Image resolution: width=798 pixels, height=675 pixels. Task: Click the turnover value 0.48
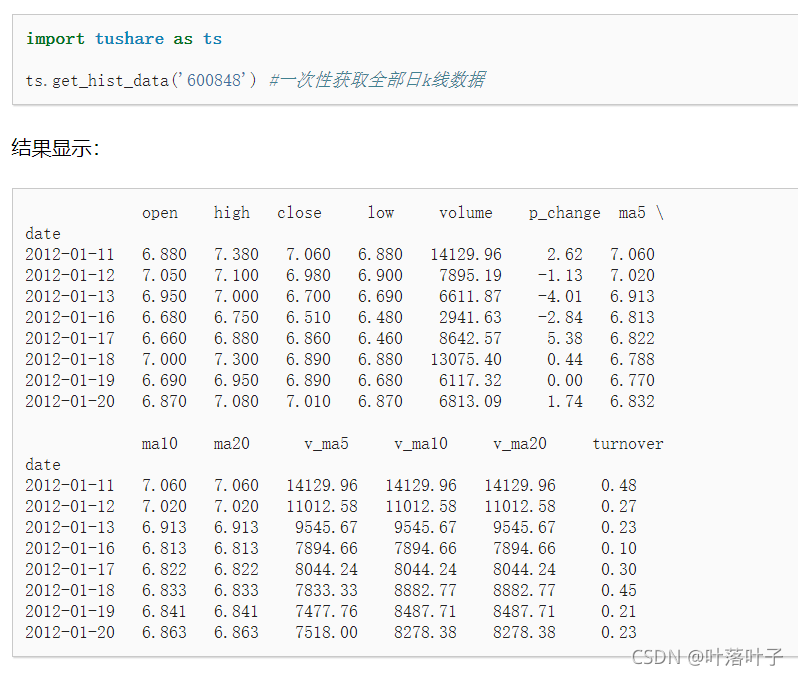click(618, 485)
